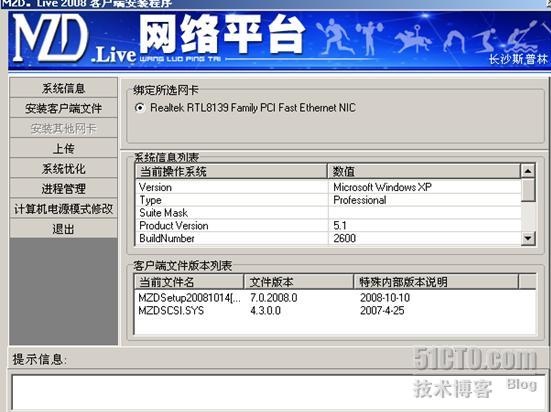Click the system info list scroll-down arrow

click(x=528, y=238)
